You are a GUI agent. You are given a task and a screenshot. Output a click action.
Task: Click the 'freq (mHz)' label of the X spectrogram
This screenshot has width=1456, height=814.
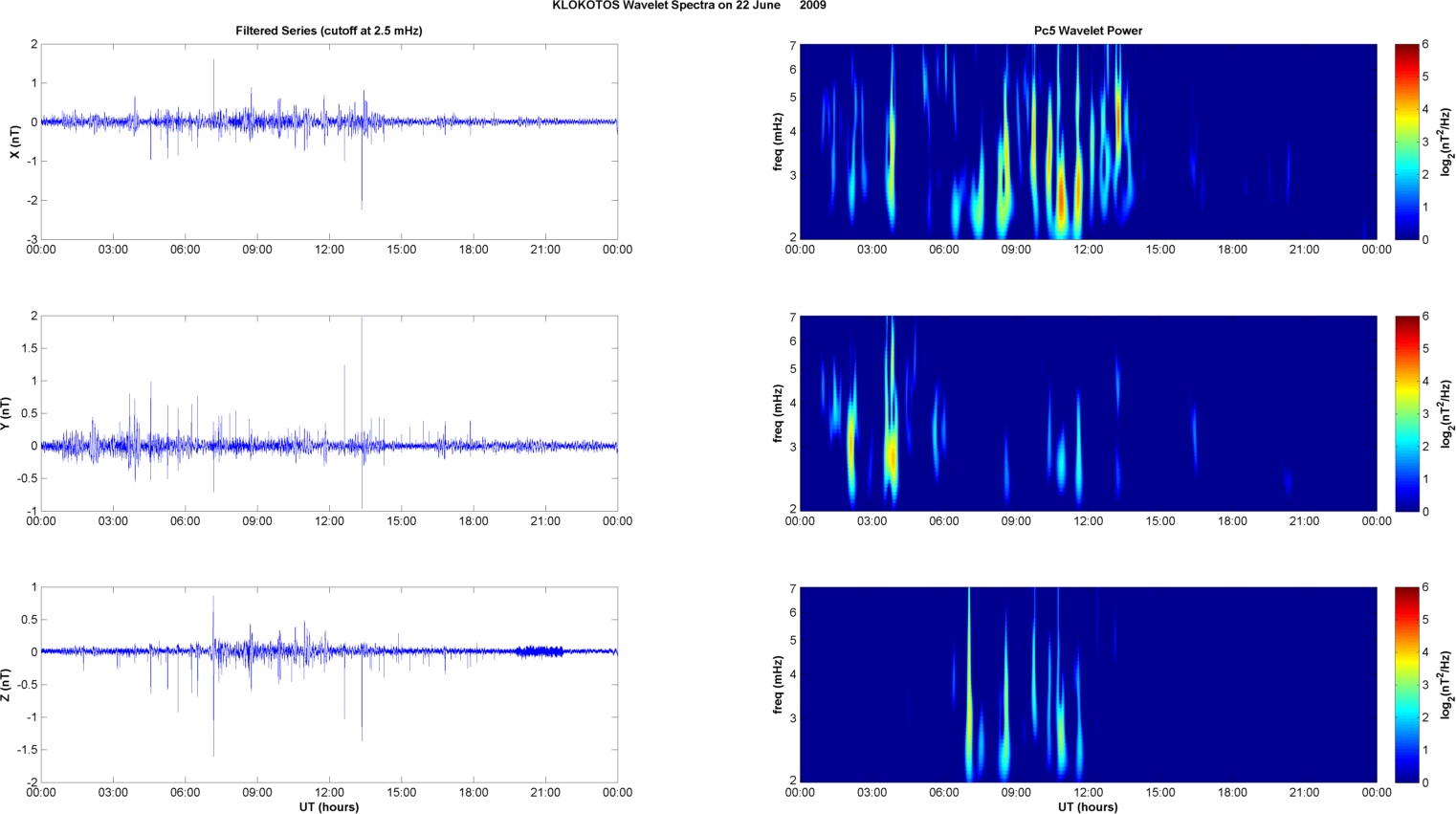tap(779, 142)
